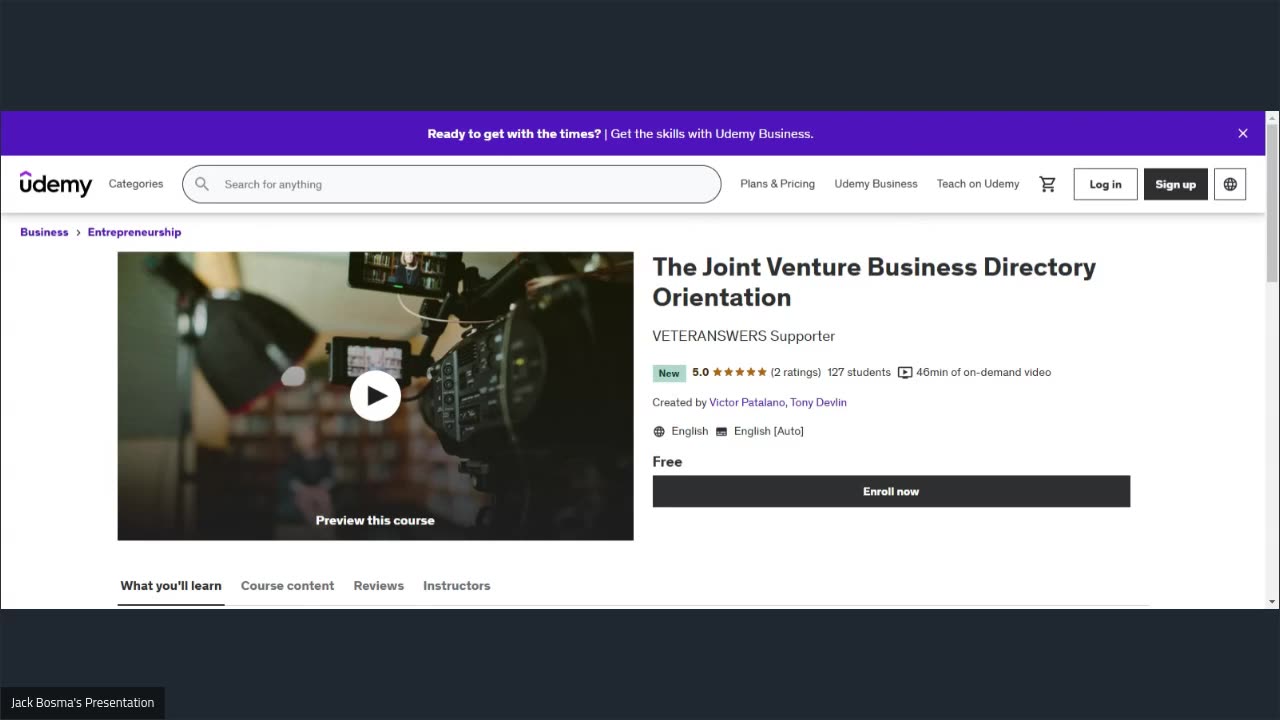Click the scrollbar up arrow

click(x=1272, y=117)
